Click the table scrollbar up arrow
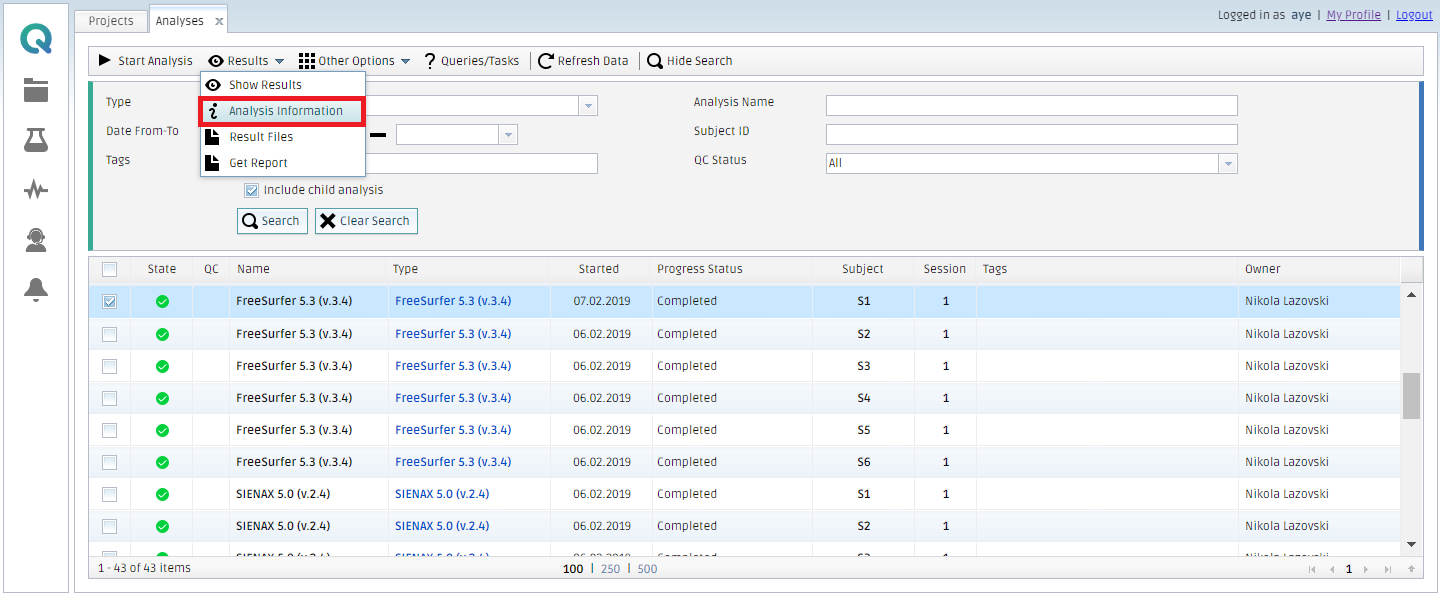 [1412, 295]
